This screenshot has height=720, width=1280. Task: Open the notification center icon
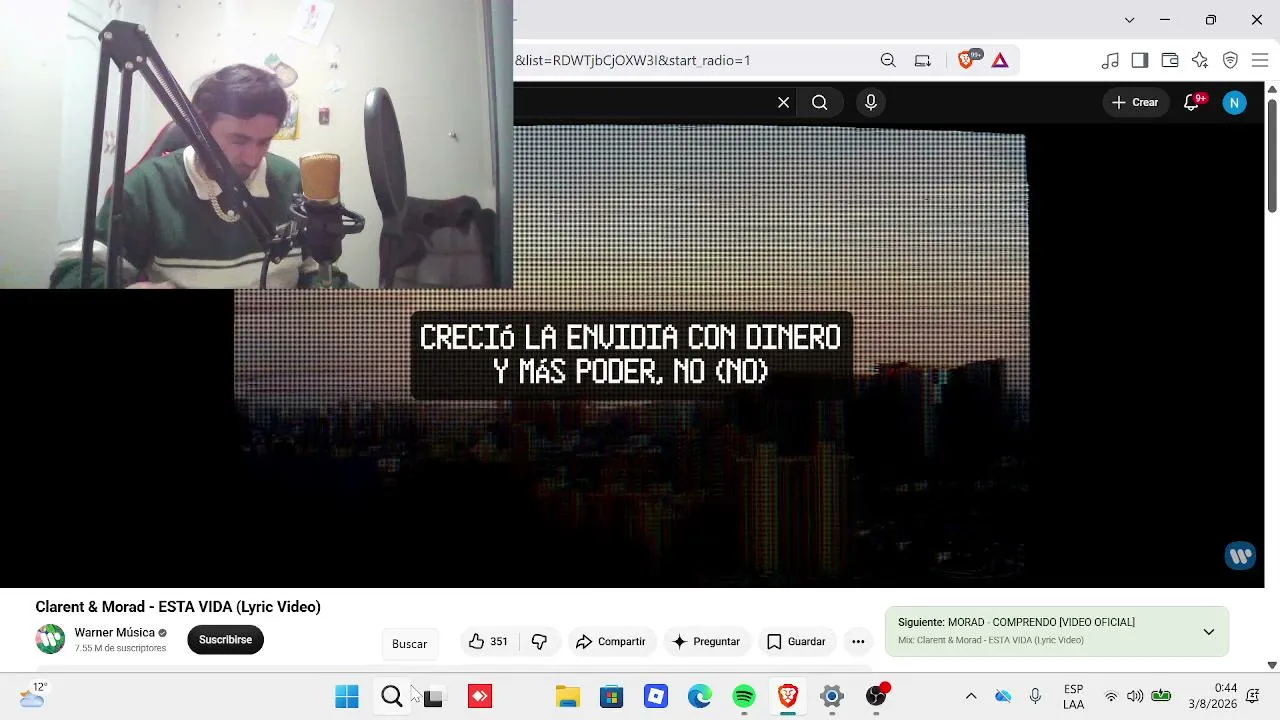(1253, 696)
